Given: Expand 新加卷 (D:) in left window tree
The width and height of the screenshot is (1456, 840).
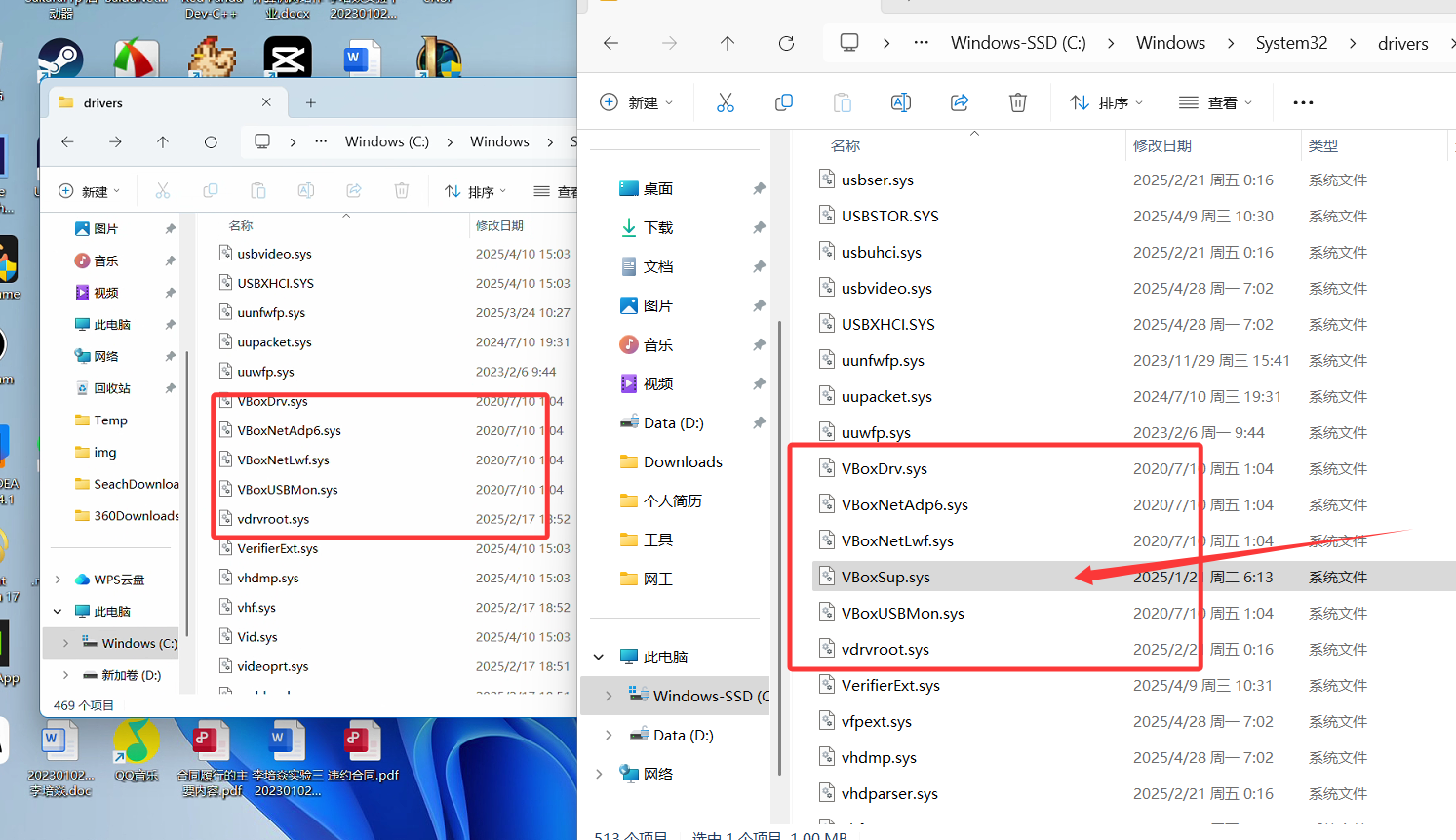Looking at the screenshot, I should click(x=65, y=675).
